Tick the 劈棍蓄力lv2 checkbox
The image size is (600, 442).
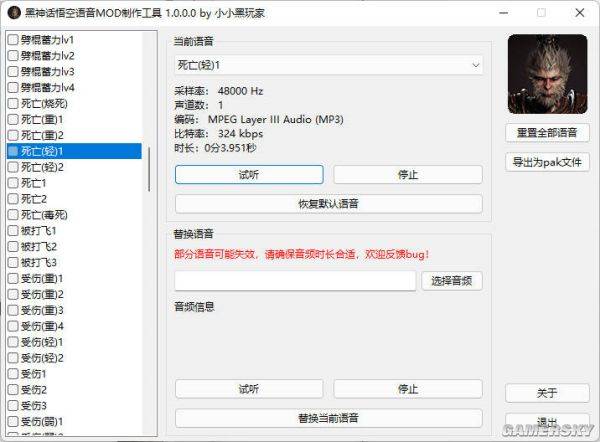point(13,56)
